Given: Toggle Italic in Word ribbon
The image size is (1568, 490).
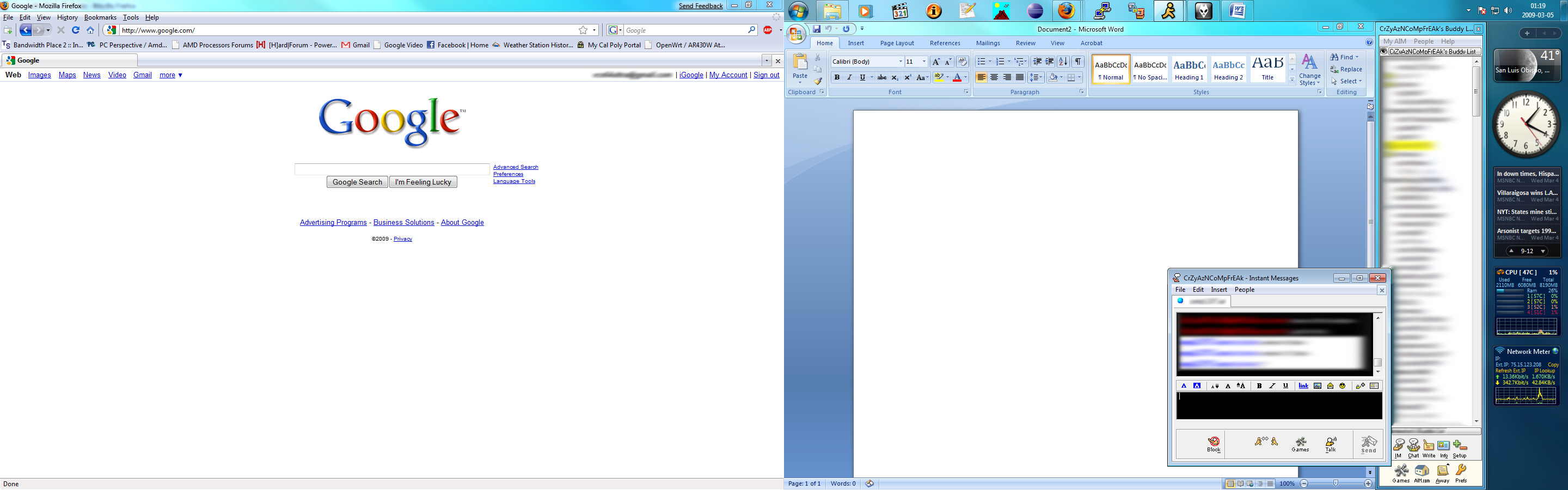Looking at the screenshot, I should [x=849, y=77].
